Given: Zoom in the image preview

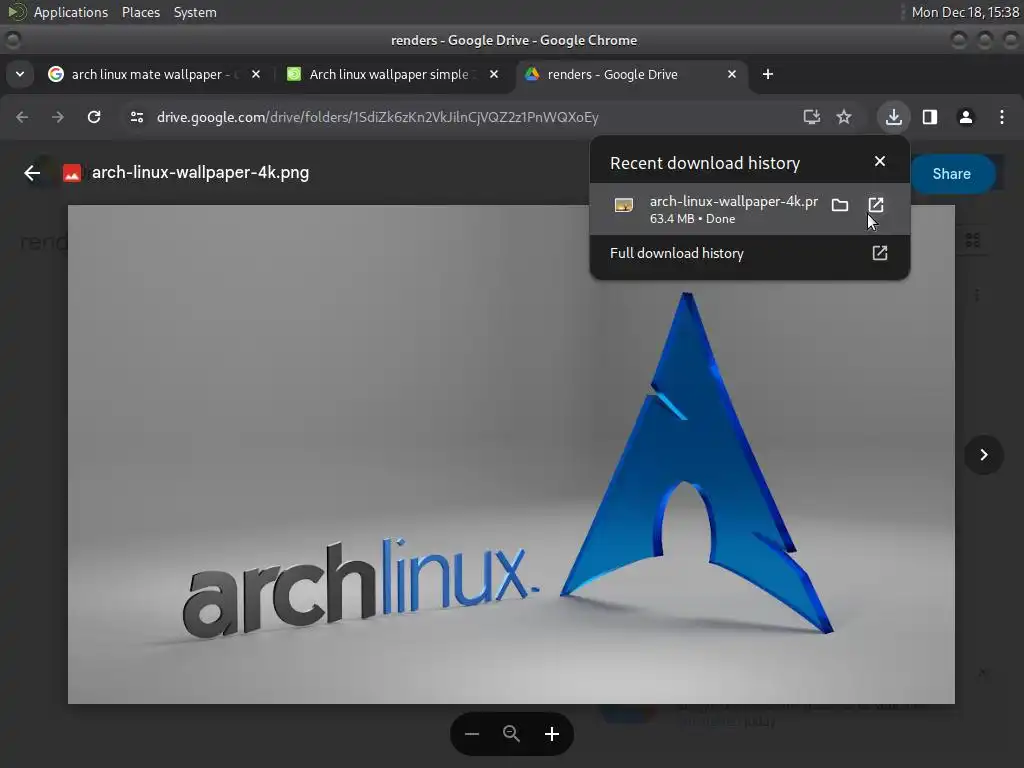Looking at the screenshot, I should click(552, 734).
